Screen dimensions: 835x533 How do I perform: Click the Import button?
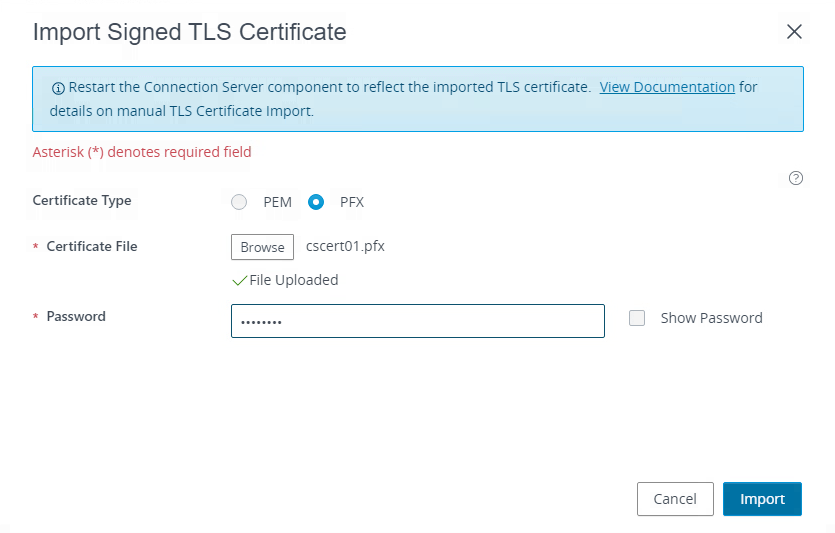coord(762,499)
